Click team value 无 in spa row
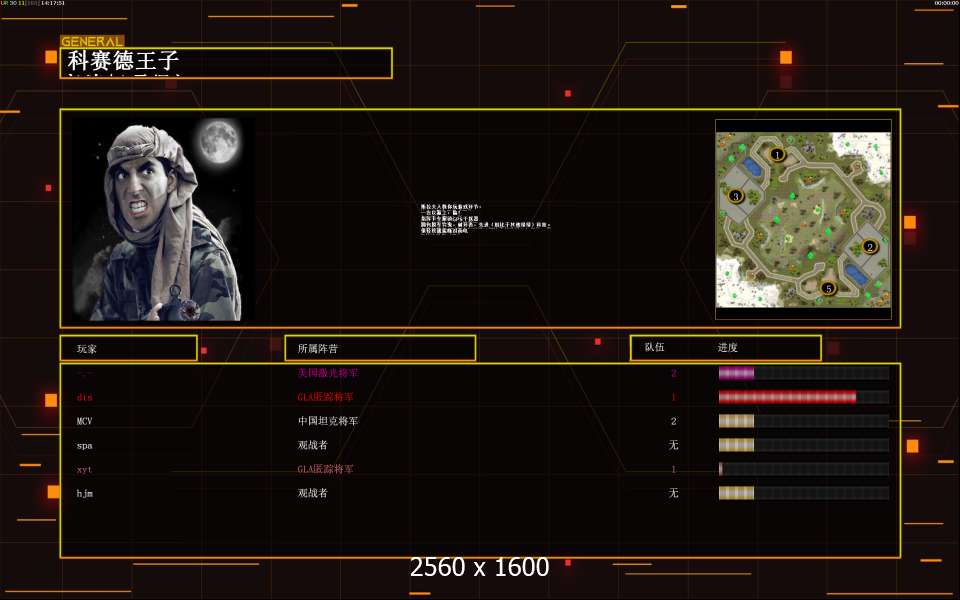Viewport: 960px width, 600px height. [x=673, y=445]
